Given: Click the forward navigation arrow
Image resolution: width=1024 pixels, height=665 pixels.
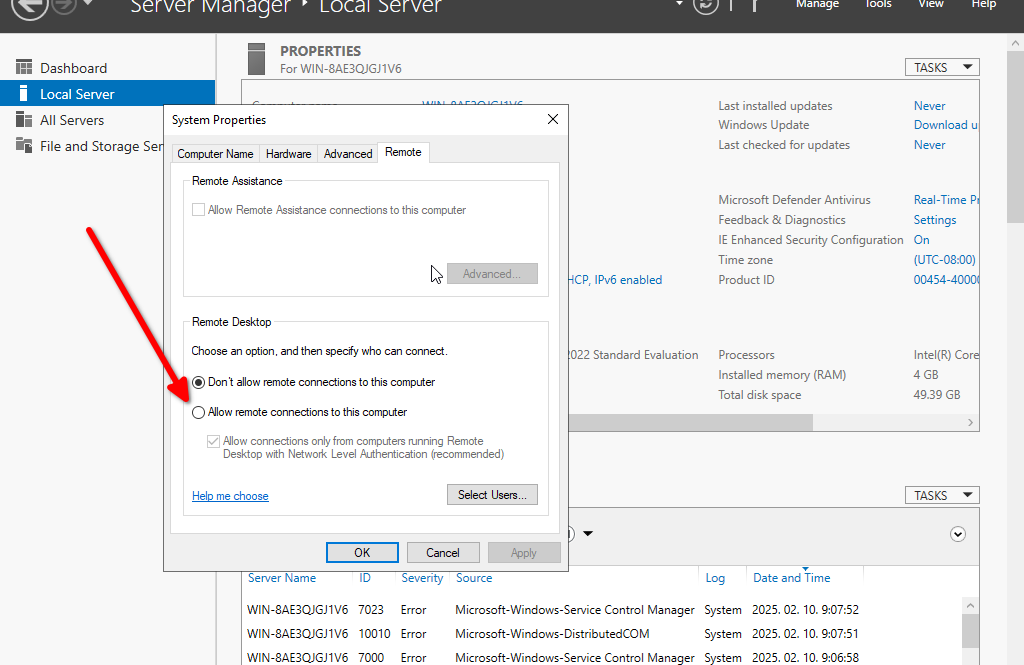Looking at the screenshot, I should [x=65, y=6].
